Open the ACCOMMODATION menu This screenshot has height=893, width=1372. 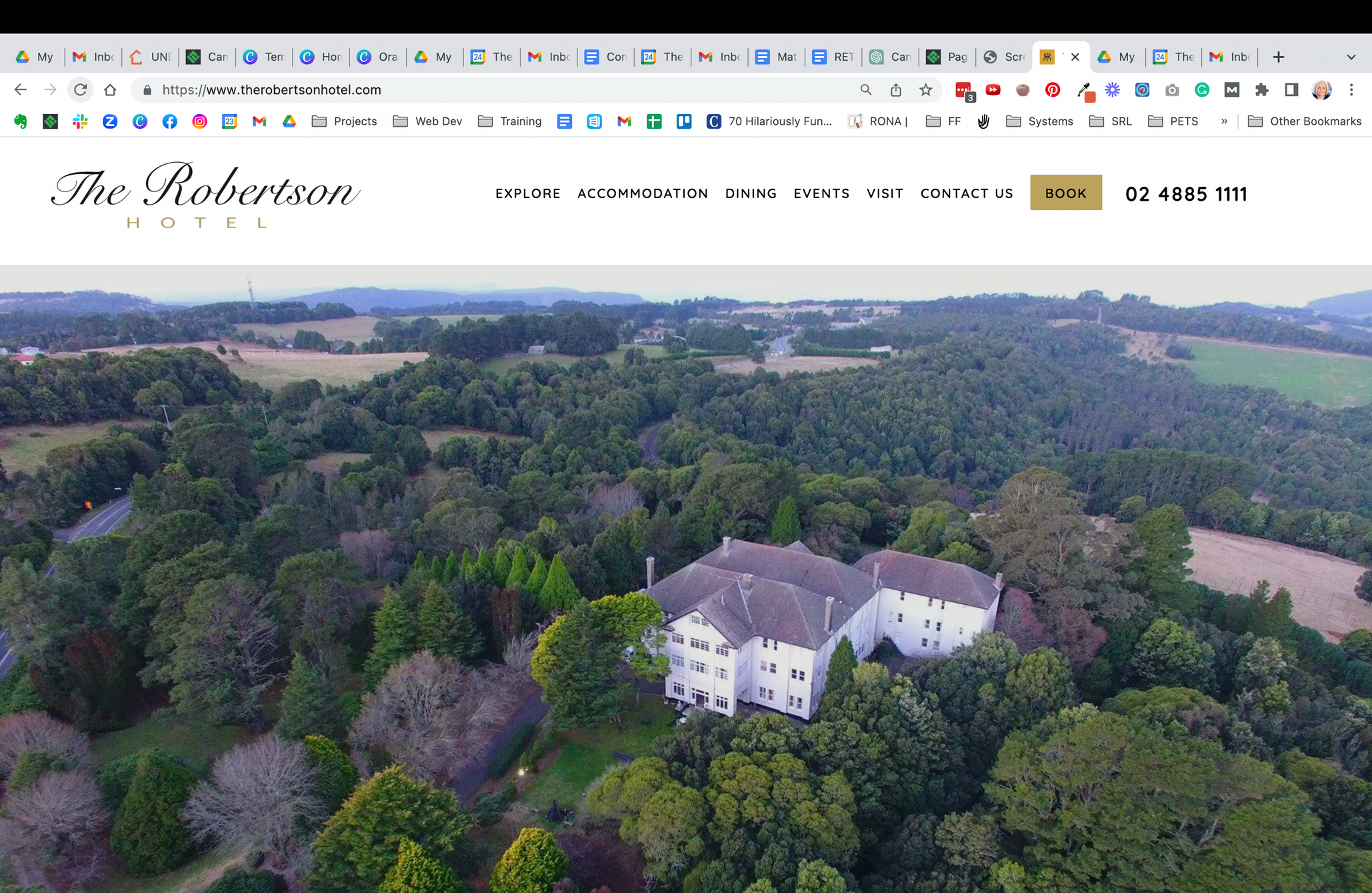coord(643,193)
